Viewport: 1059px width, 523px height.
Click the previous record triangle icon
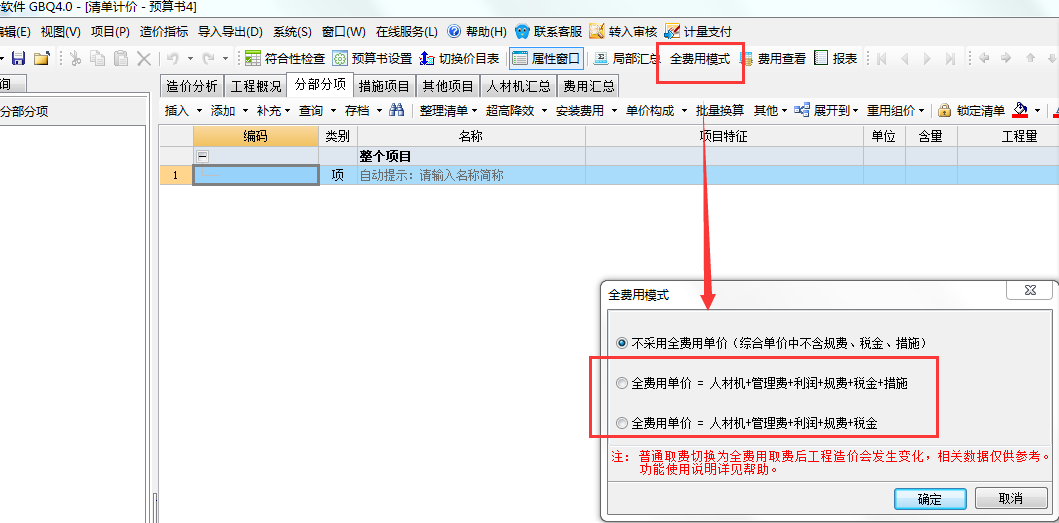pyautogui.click(x=904, y=59)
